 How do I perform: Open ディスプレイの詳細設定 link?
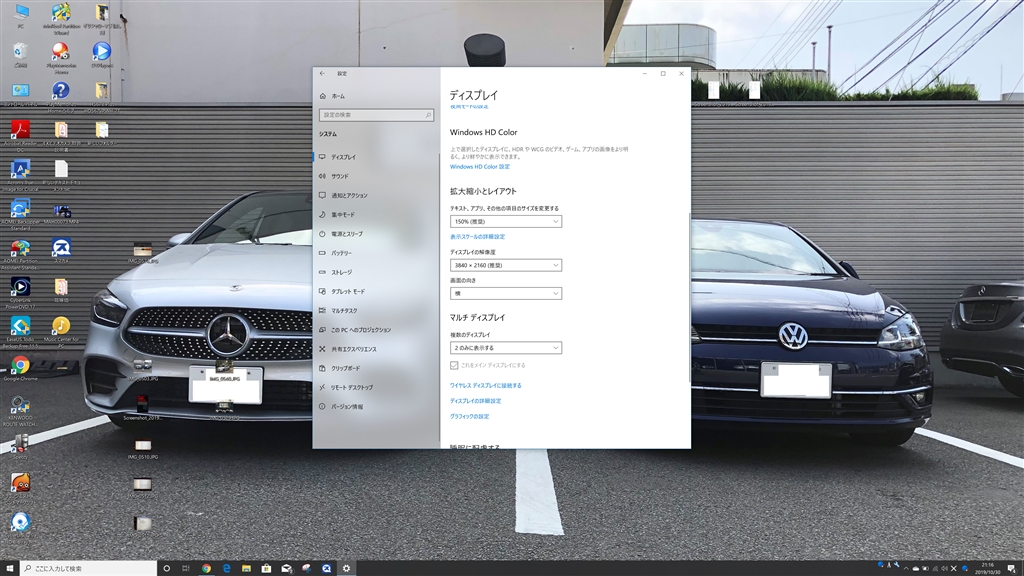tap(475, 401)
